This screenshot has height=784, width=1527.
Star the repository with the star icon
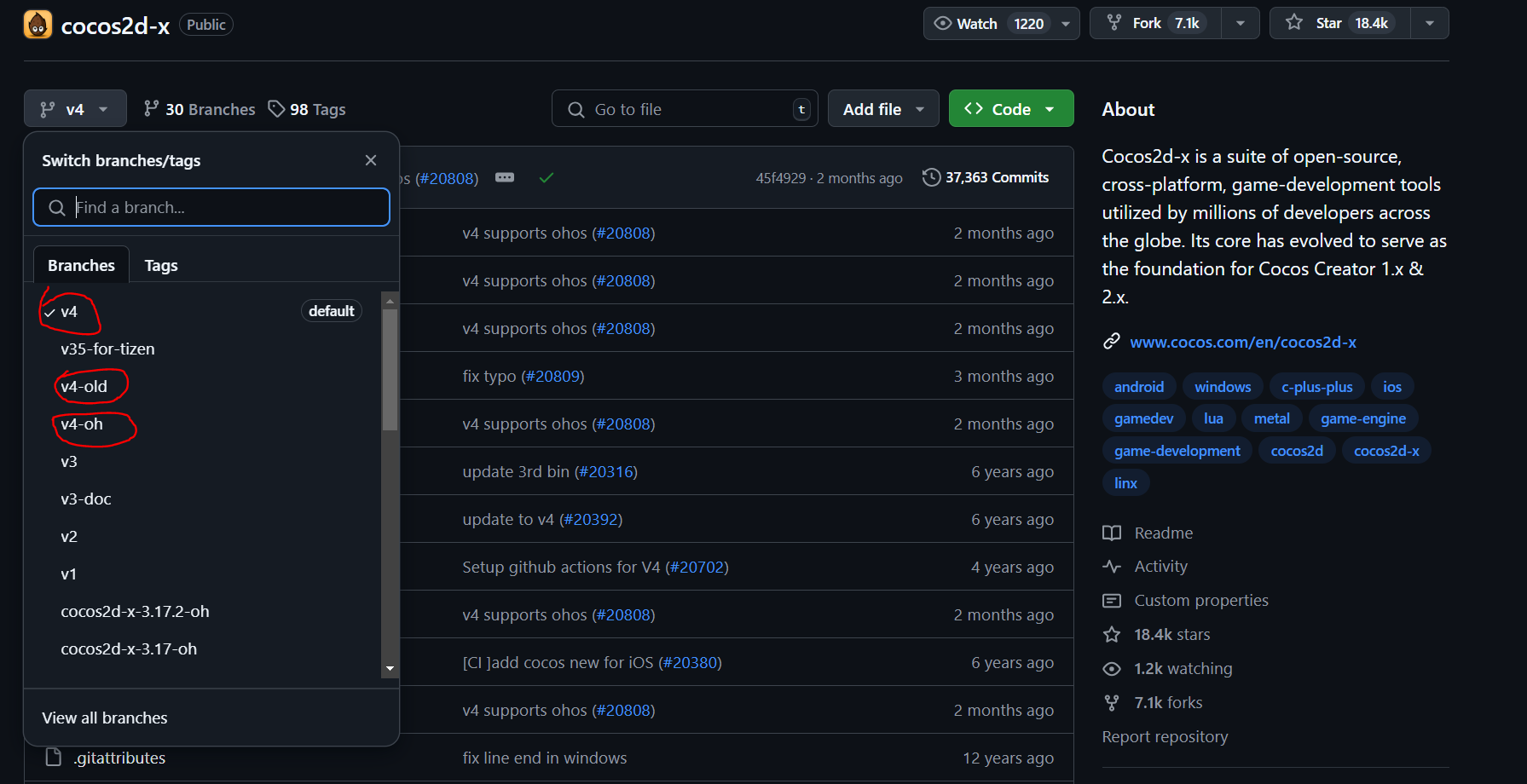point(1294,23)
